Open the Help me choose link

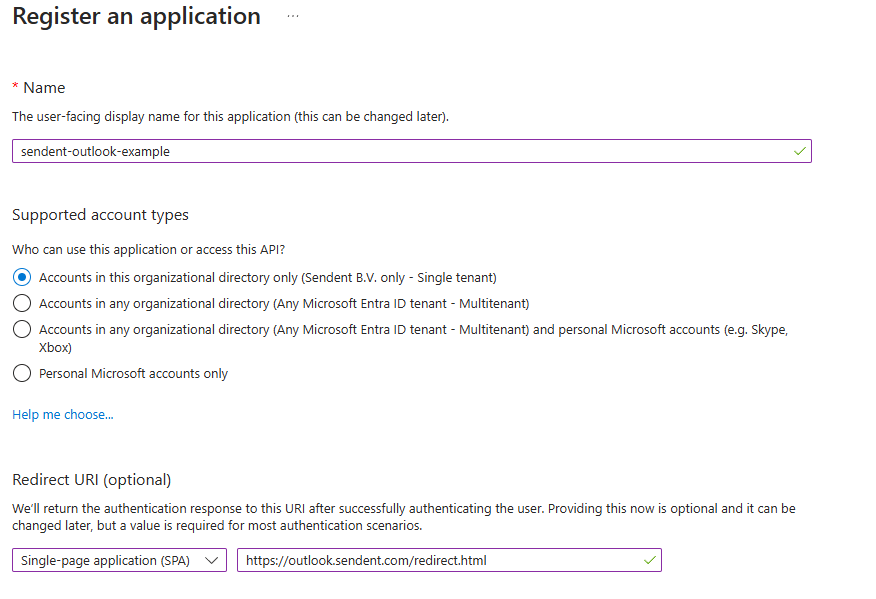click(x=63, y=414)
